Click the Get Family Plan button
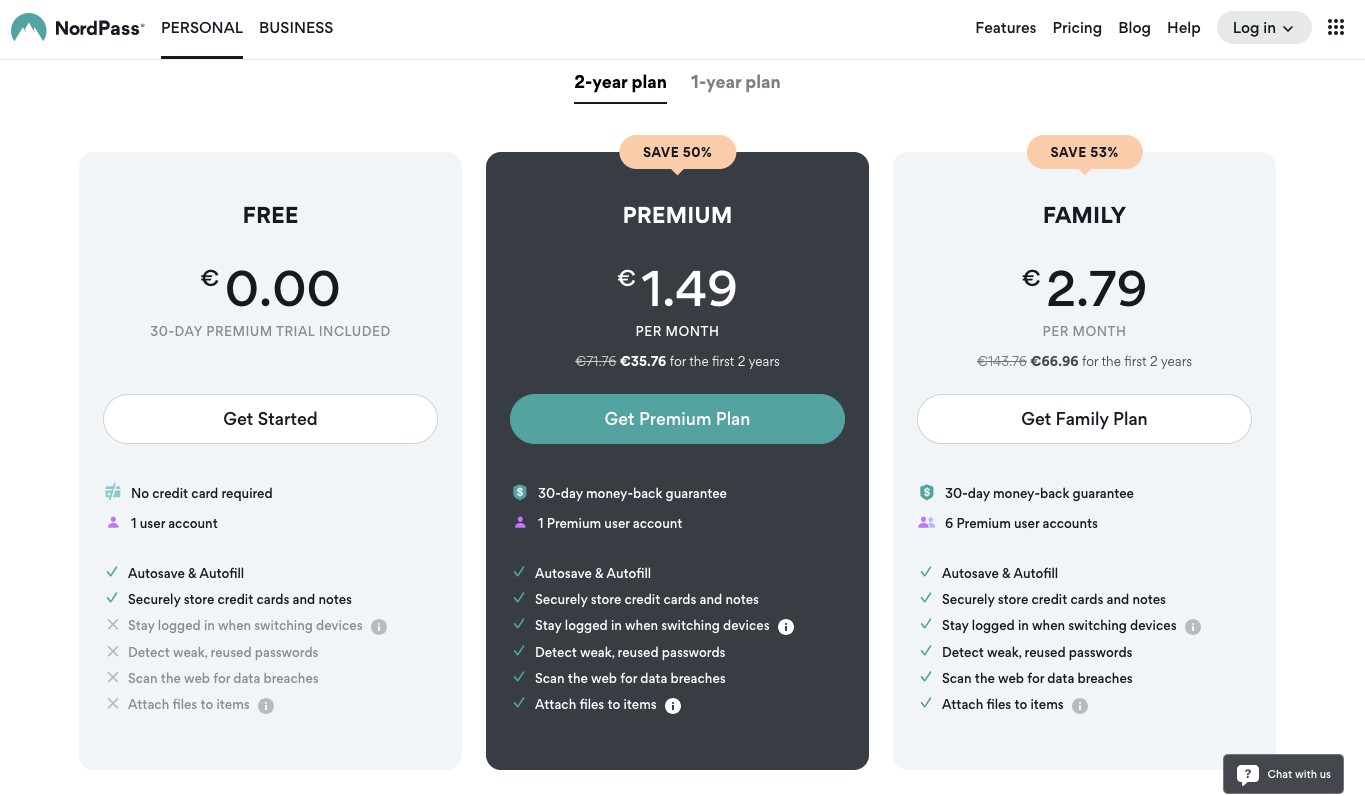Image resolution: width=1365 pixels, height=796 pixels. coord(1084,419)
